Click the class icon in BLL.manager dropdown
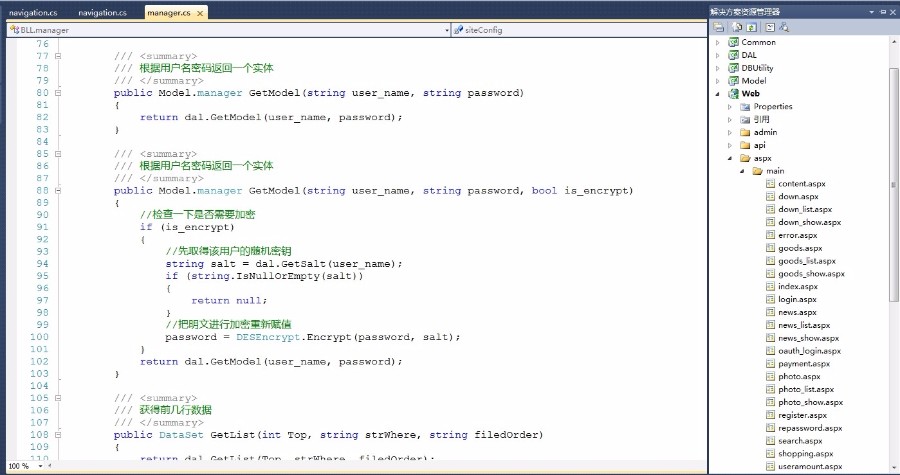The image size is (900, 475). click(x=14, y=30)
